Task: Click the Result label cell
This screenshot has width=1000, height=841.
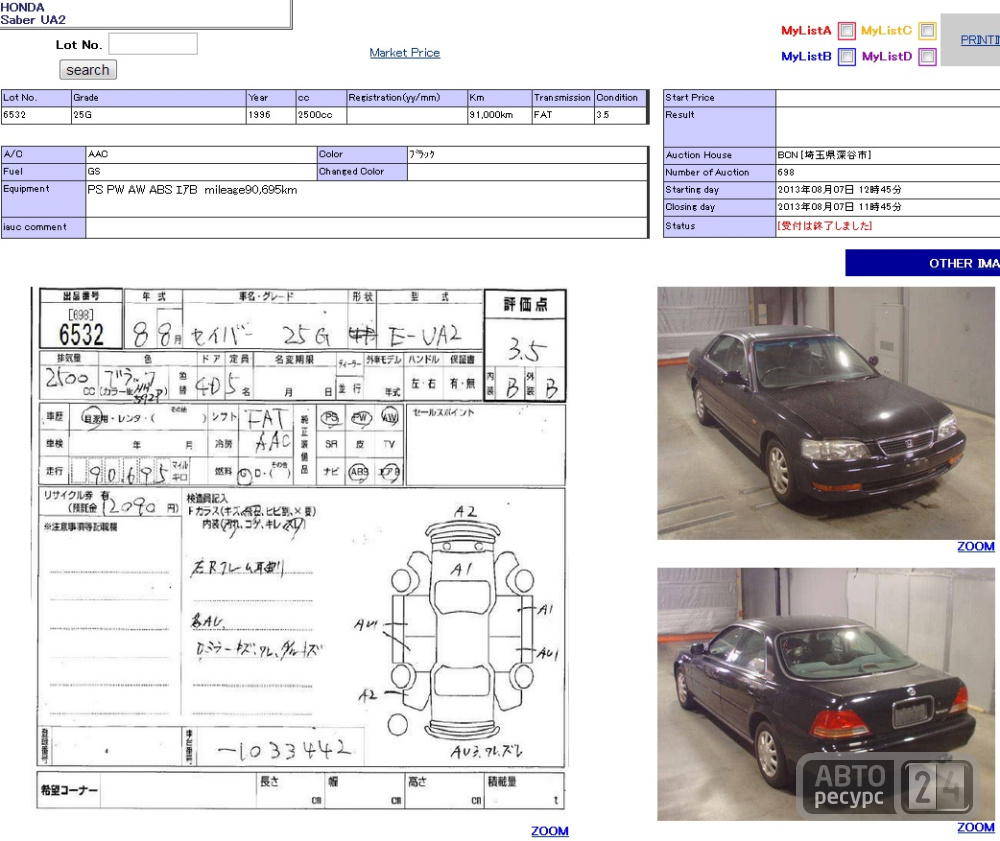Action: pyautogui.click(x=719, y=127)
